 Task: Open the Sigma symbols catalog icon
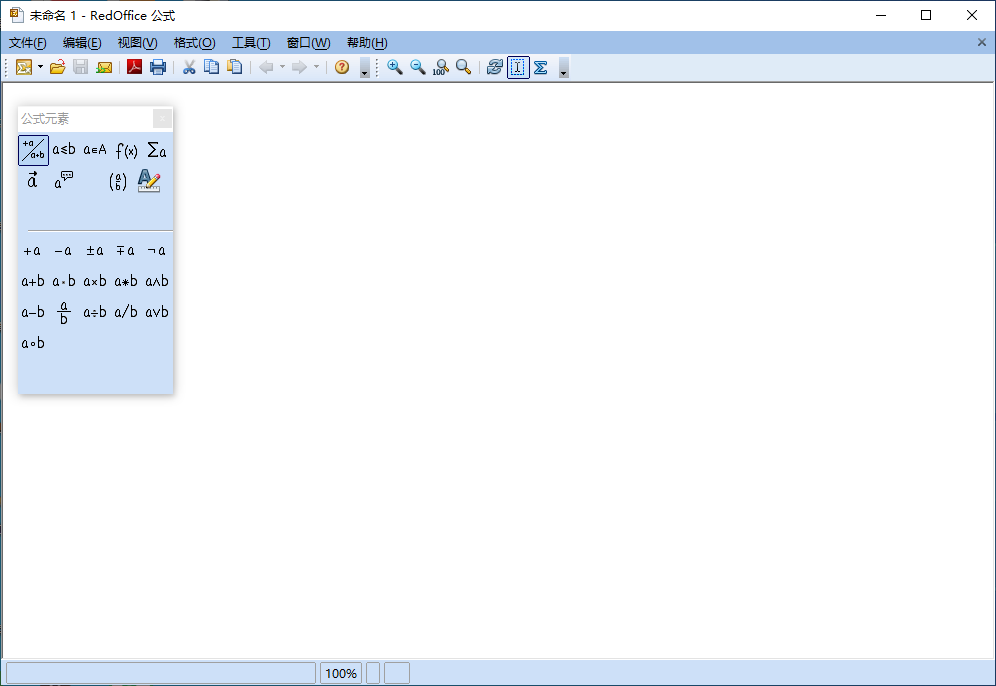[541, 67]
